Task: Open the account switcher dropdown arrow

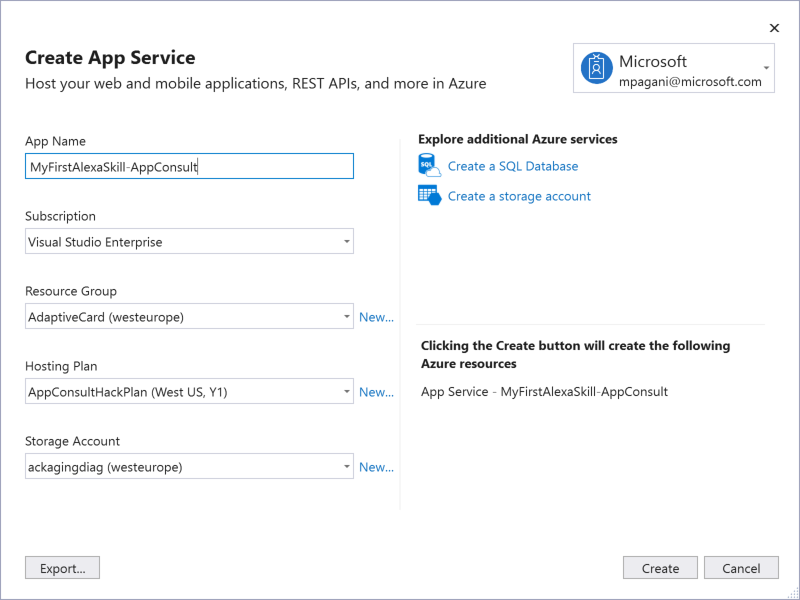Action: click(766, 68)
